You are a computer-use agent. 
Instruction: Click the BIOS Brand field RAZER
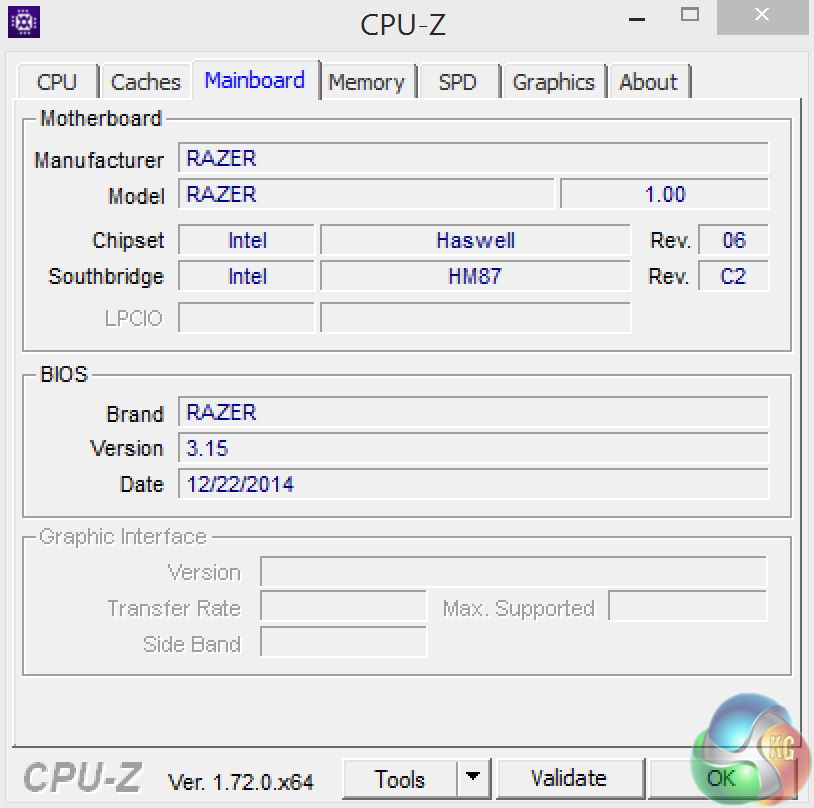coord(473,412)
